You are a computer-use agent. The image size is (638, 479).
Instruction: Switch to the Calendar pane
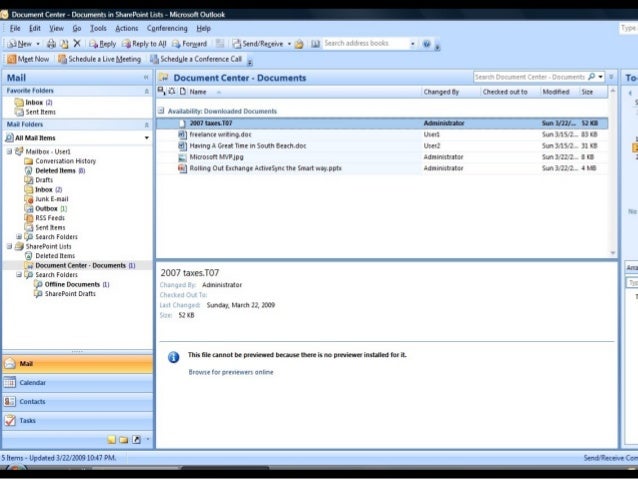click(77, 383)
